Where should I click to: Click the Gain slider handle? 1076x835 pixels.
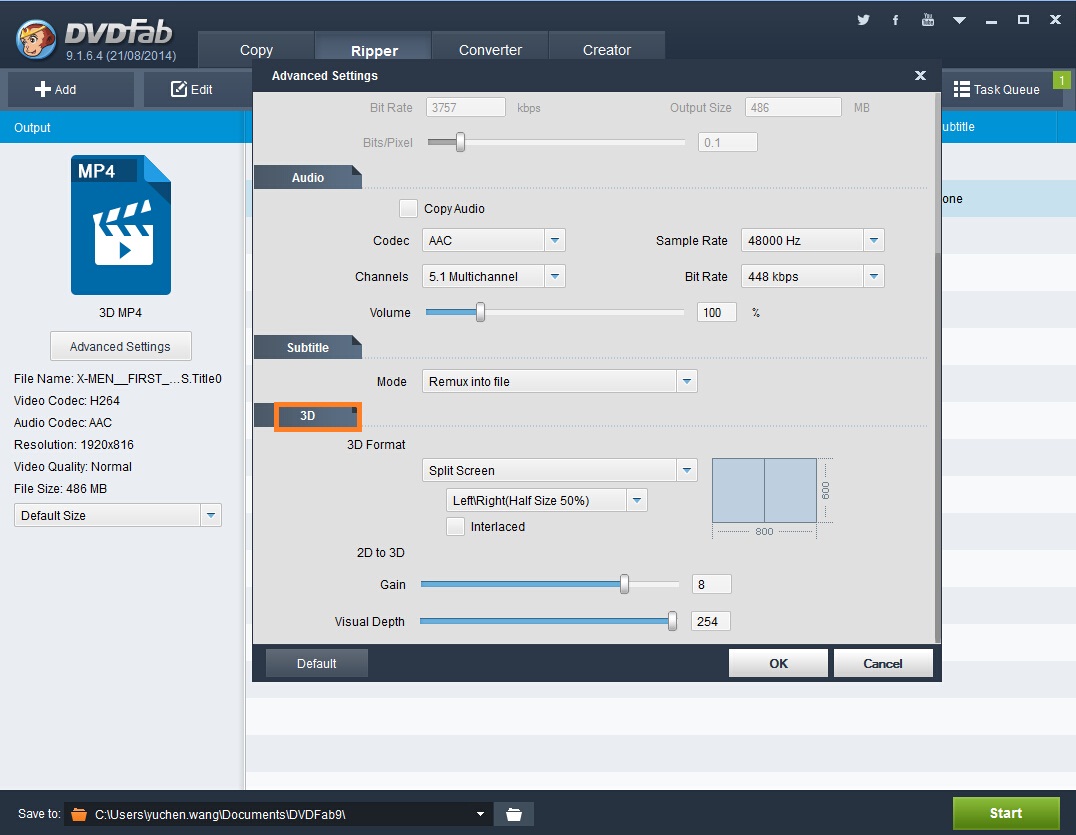624,584
